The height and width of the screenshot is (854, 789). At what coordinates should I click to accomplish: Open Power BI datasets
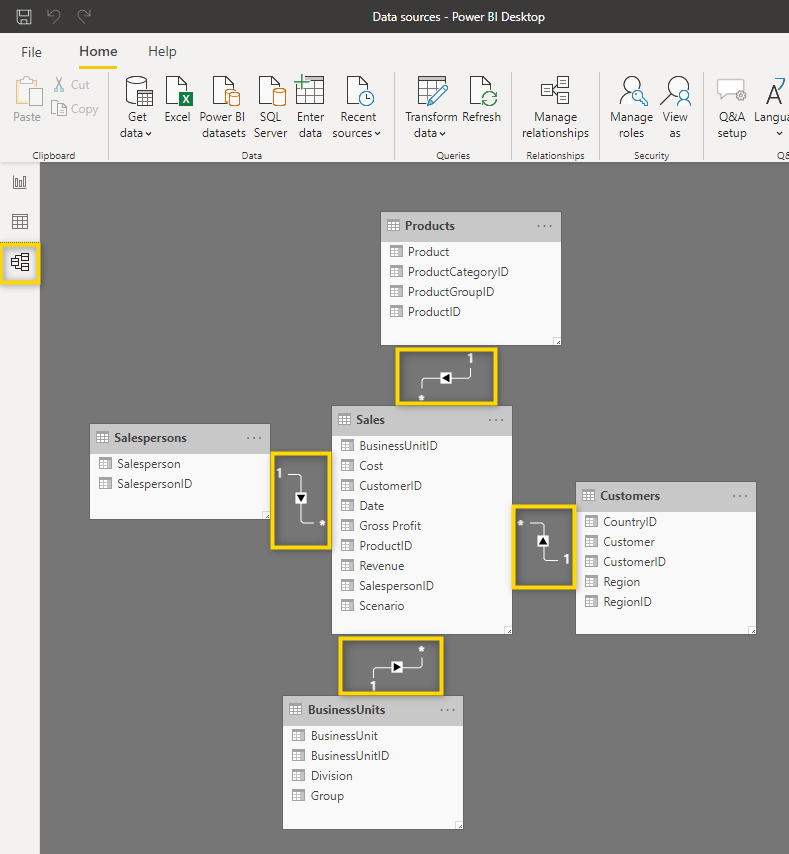223,107
